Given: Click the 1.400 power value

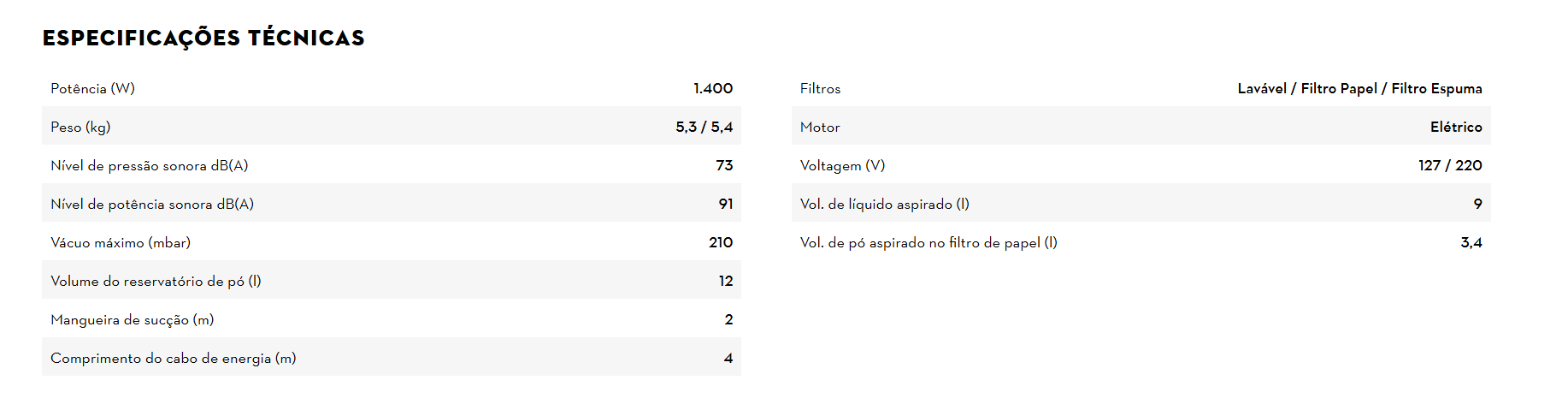Looking at the screenshot, I should click(712, 88).
